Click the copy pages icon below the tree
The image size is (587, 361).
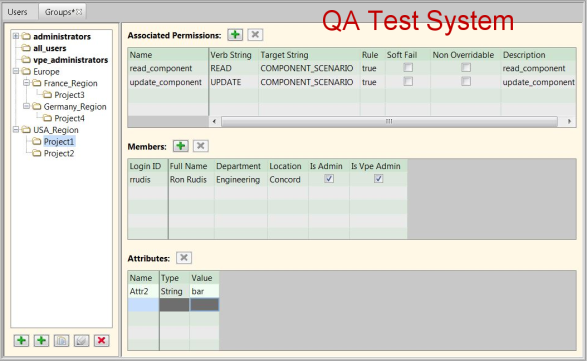click(61, 340)
